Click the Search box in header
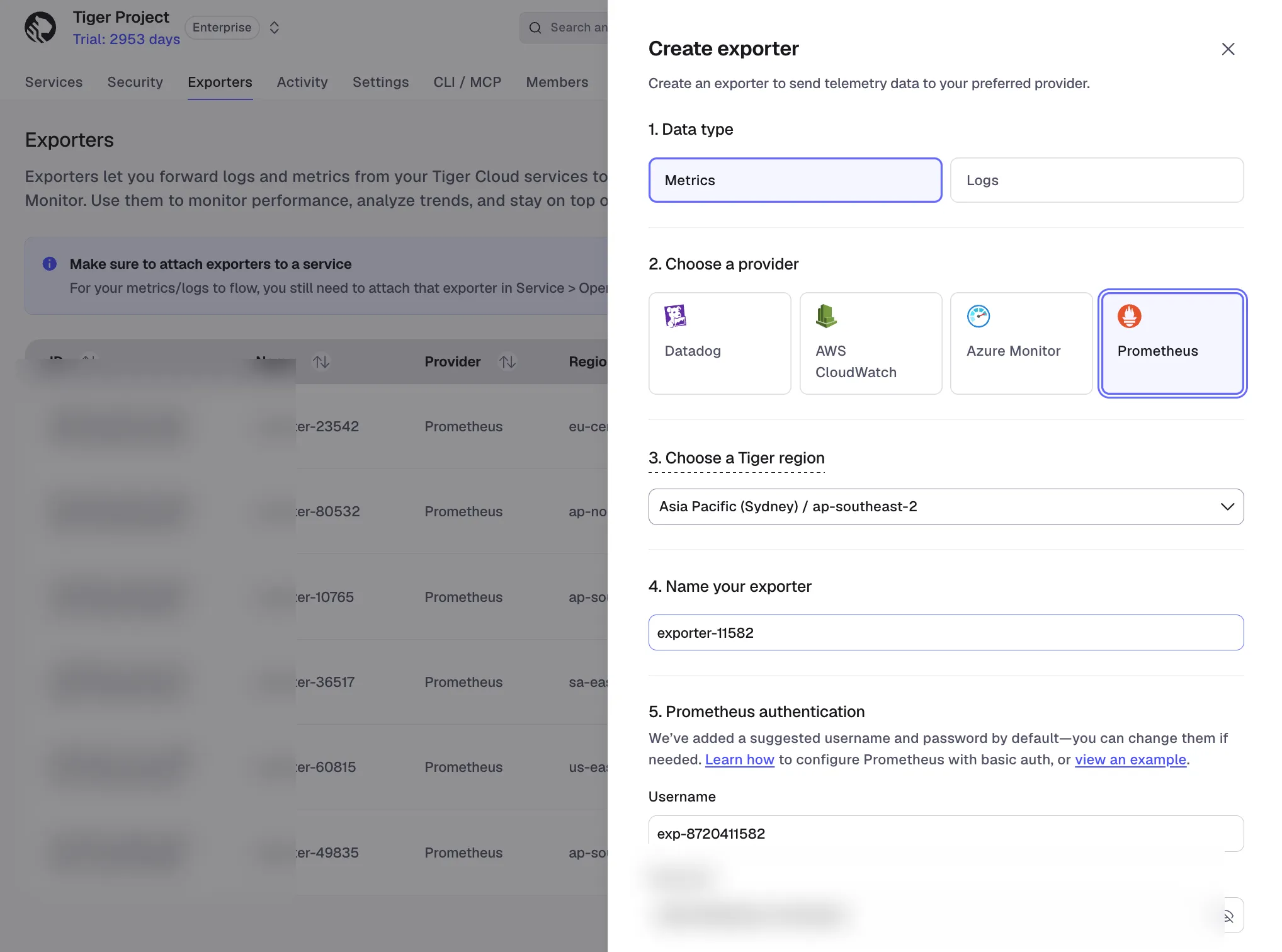This screenshot has width=1282, height=952. tap(564, 28)
